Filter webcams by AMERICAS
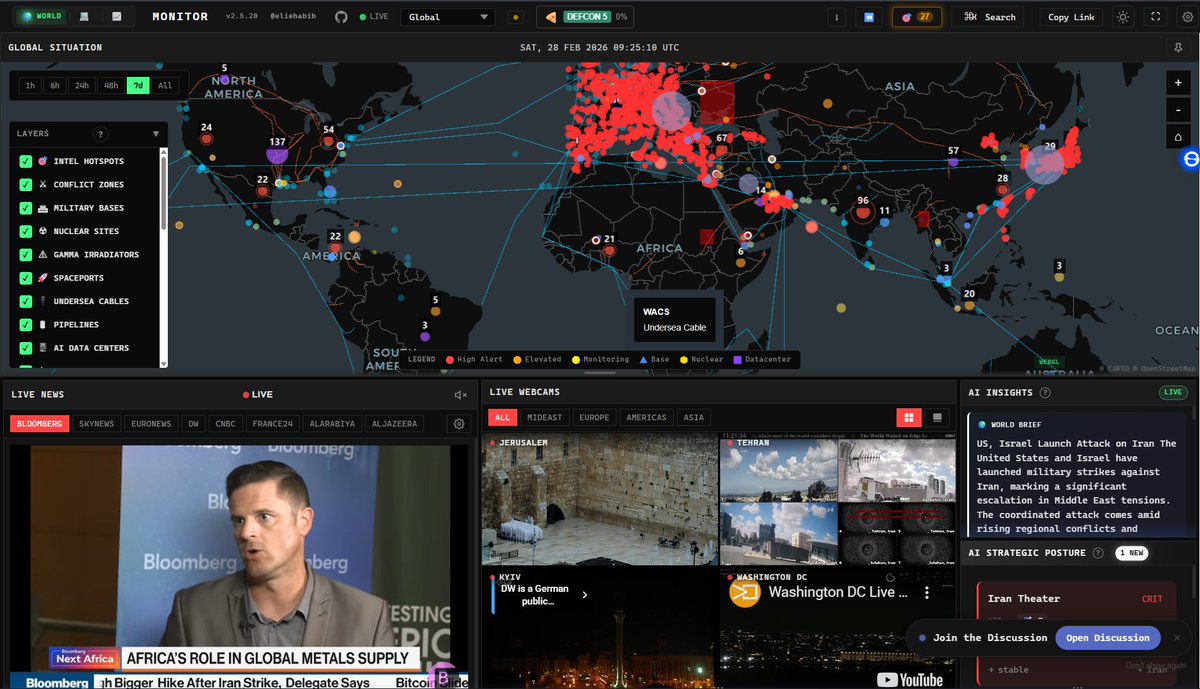 pyautogui.click(x=646, y=417)
